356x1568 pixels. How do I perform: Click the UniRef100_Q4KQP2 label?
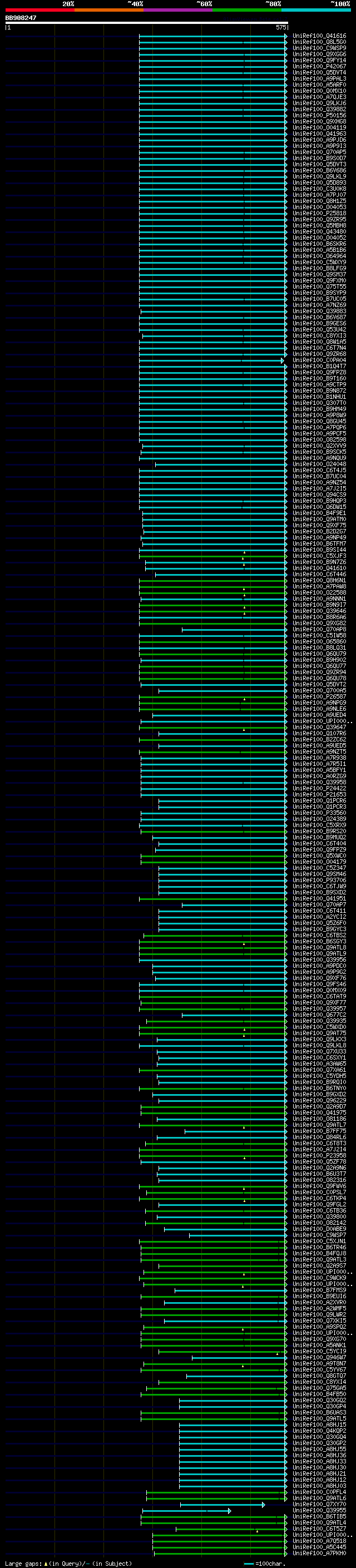point(319,1431)
